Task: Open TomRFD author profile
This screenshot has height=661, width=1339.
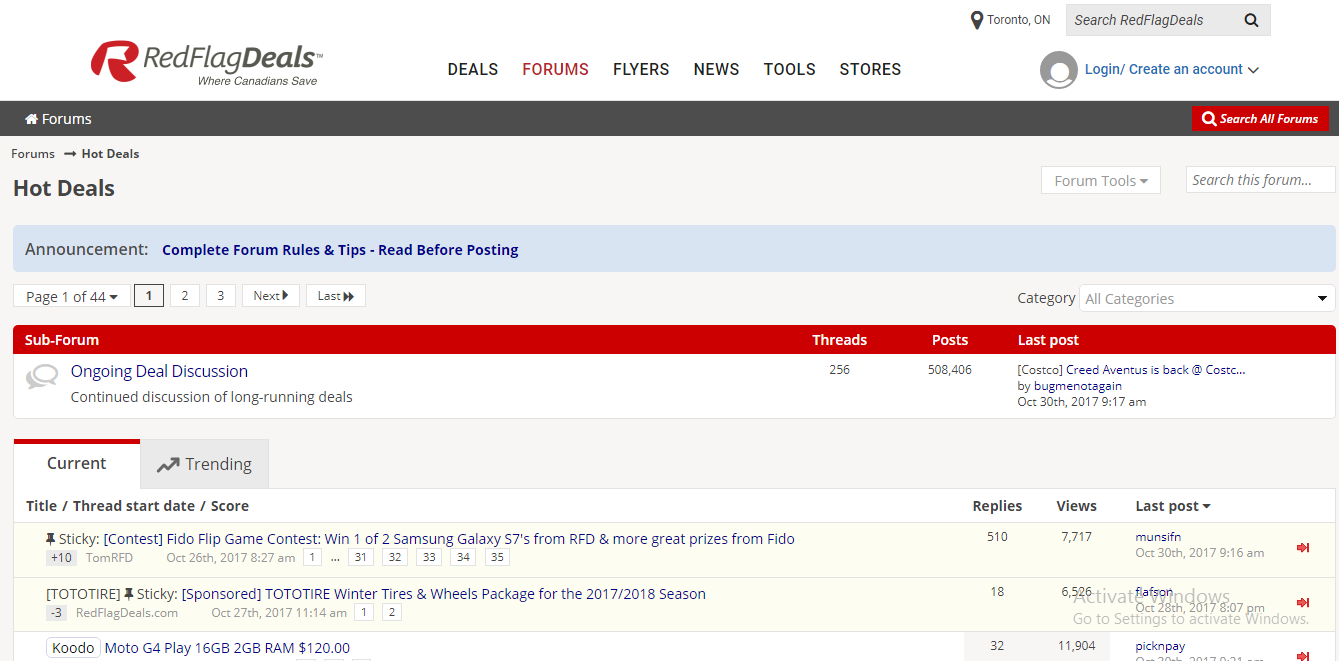Action: coord(109,558)
